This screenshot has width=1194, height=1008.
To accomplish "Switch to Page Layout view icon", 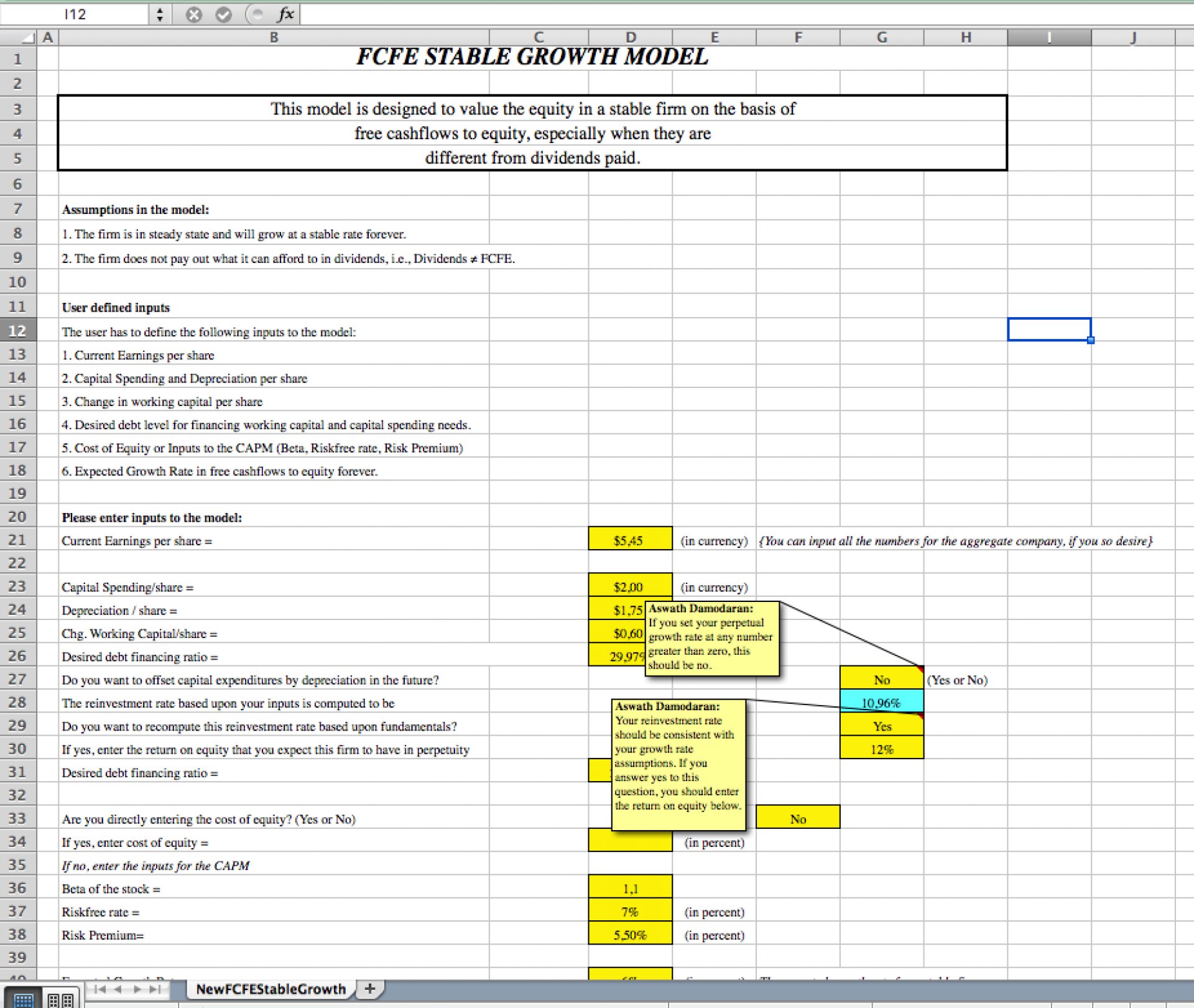I will pyautogui.click(x=61, y=999).
